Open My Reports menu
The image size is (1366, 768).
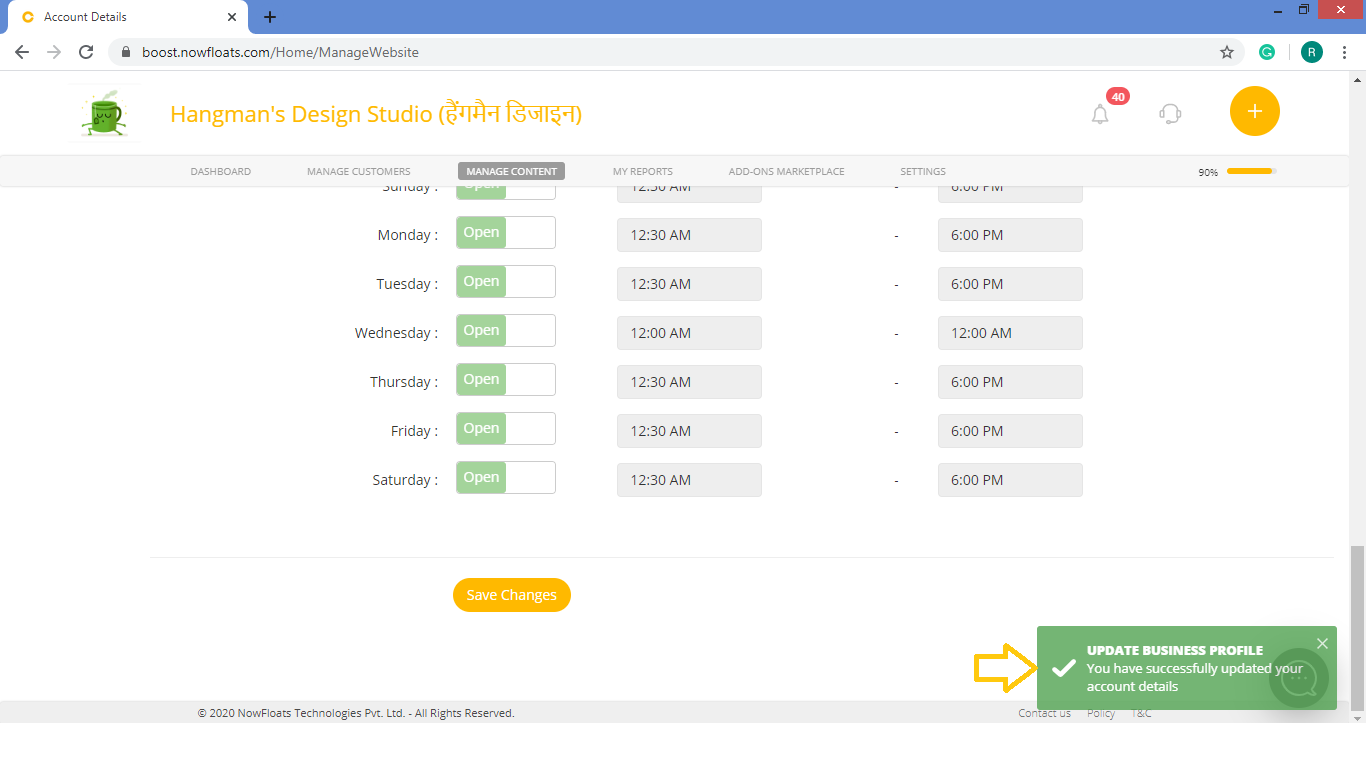click(x=643, y=172)
